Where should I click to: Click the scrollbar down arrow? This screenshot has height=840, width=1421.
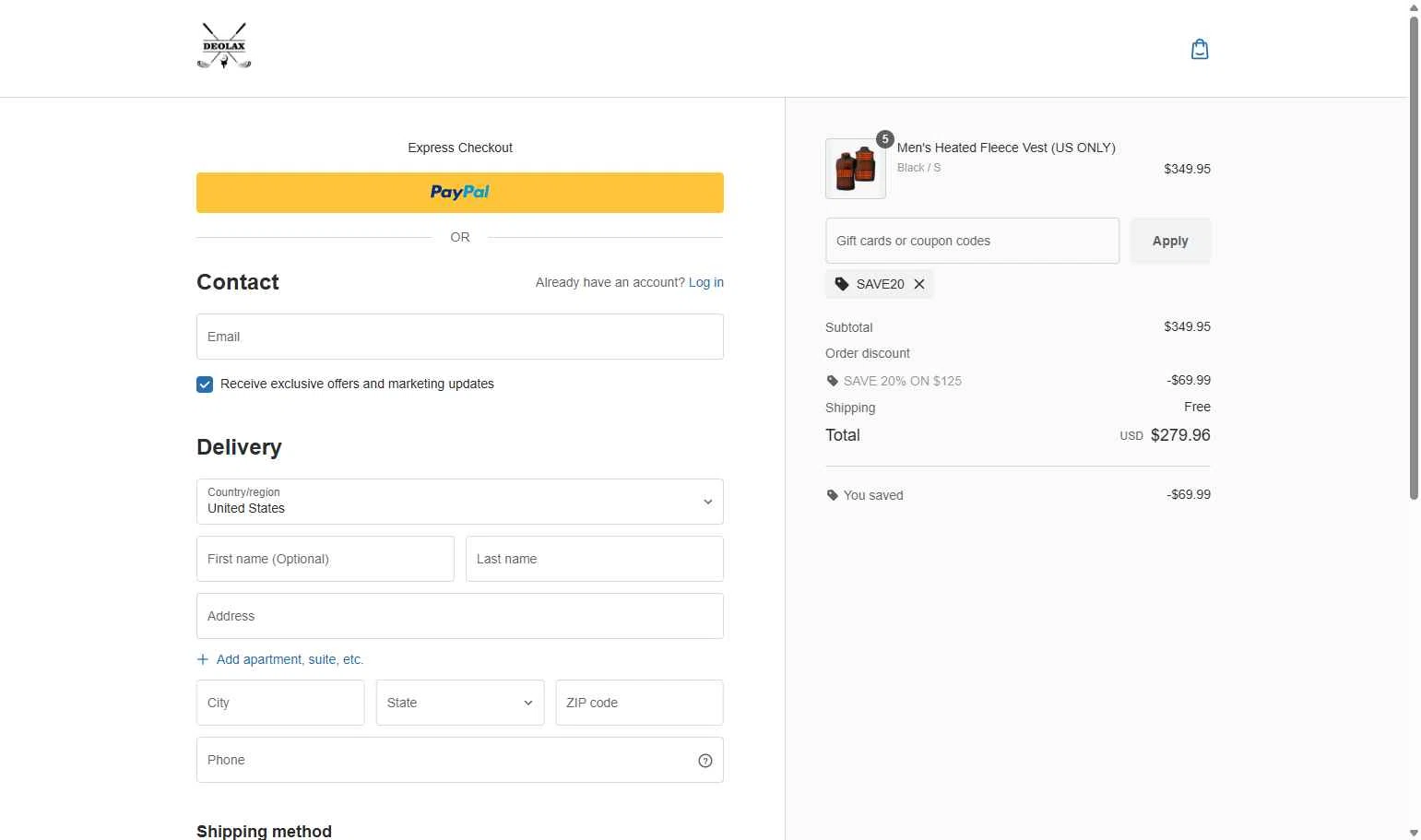pyautogui.click(x=1414, y=833)
